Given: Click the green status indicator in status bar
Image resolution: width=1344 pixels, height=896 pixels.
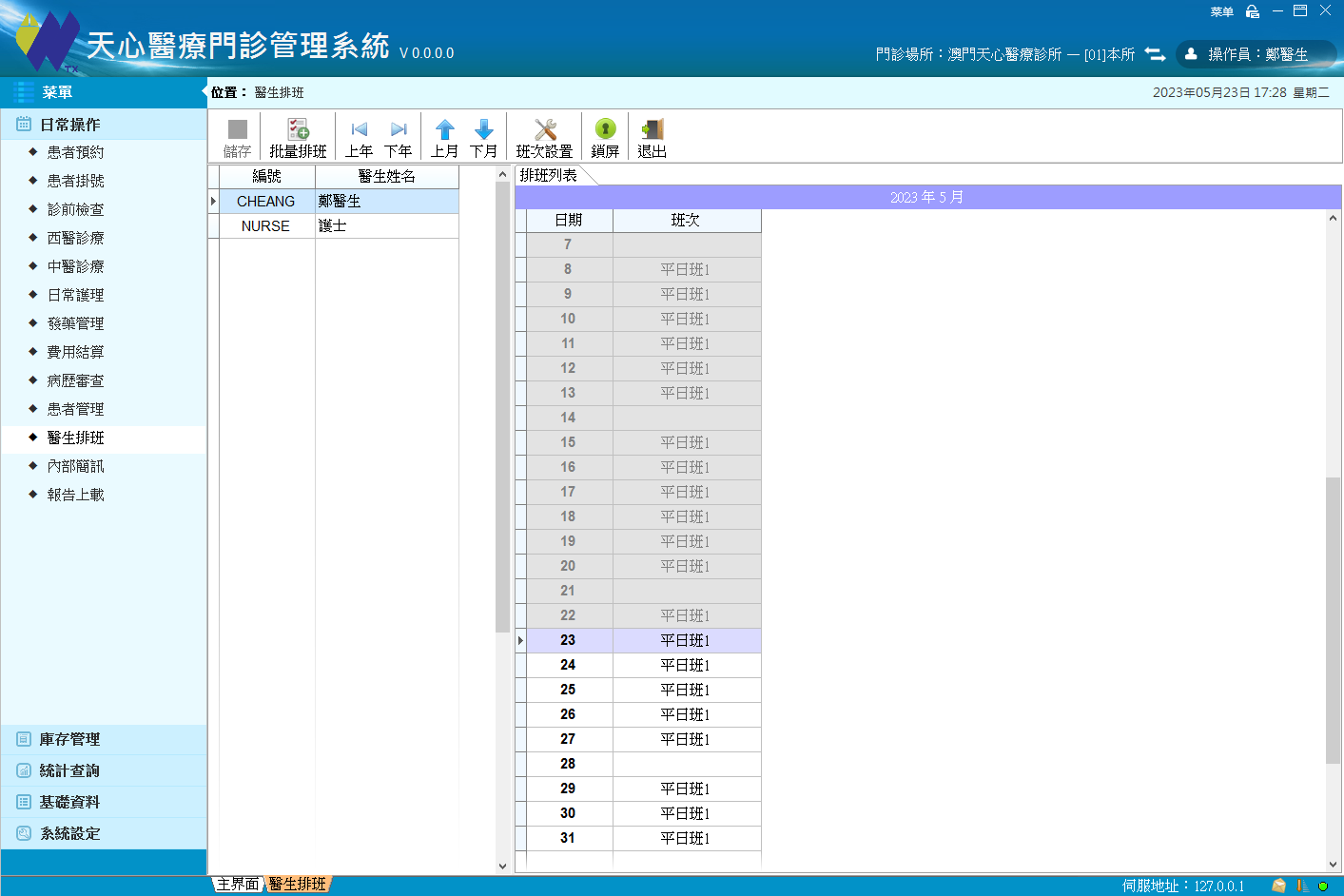Looking at the screenshot, I should (1322, 886).
